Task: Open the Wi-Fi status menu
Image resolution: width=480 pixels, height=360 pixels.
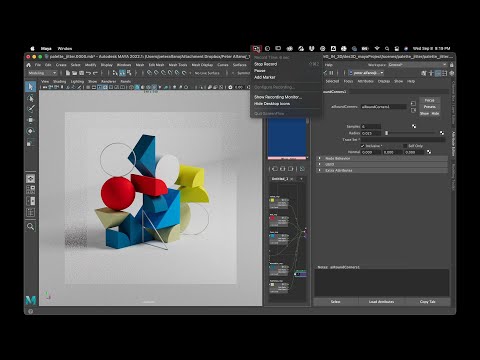Action: click(x=377, y=49)
